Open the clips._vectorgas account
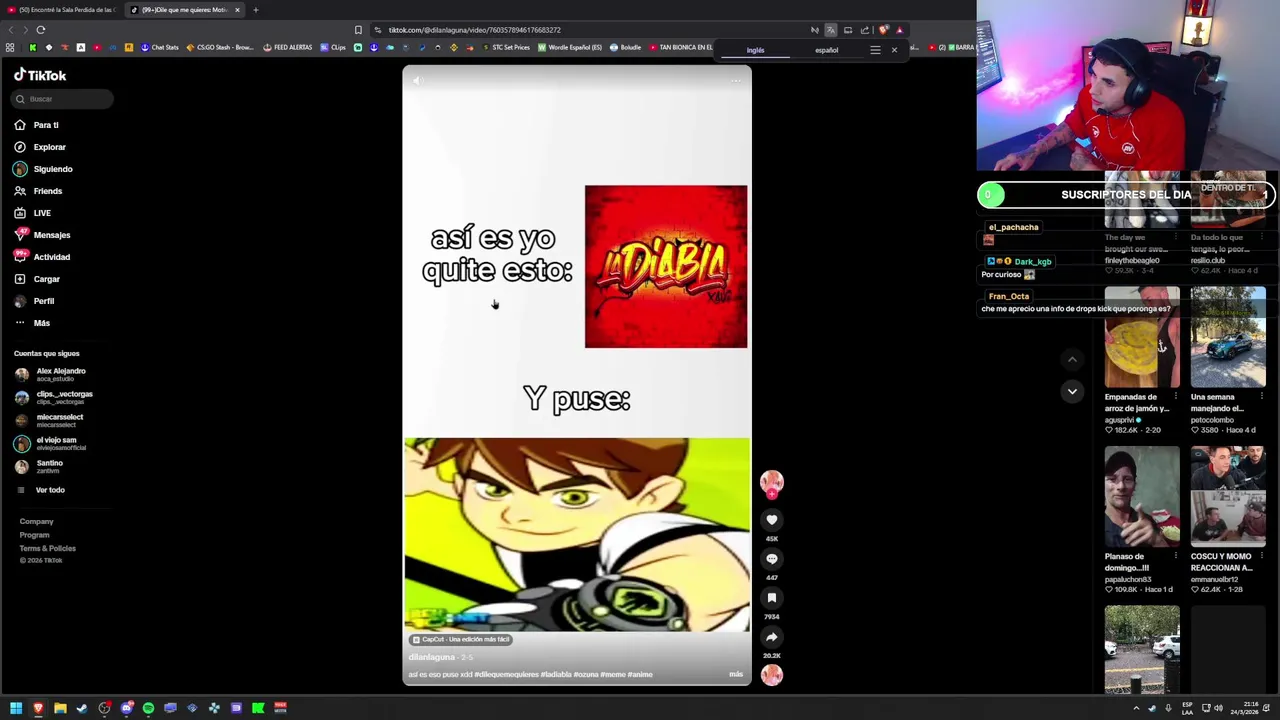Viewport: 1280px width, 720px height. point(54,397)
